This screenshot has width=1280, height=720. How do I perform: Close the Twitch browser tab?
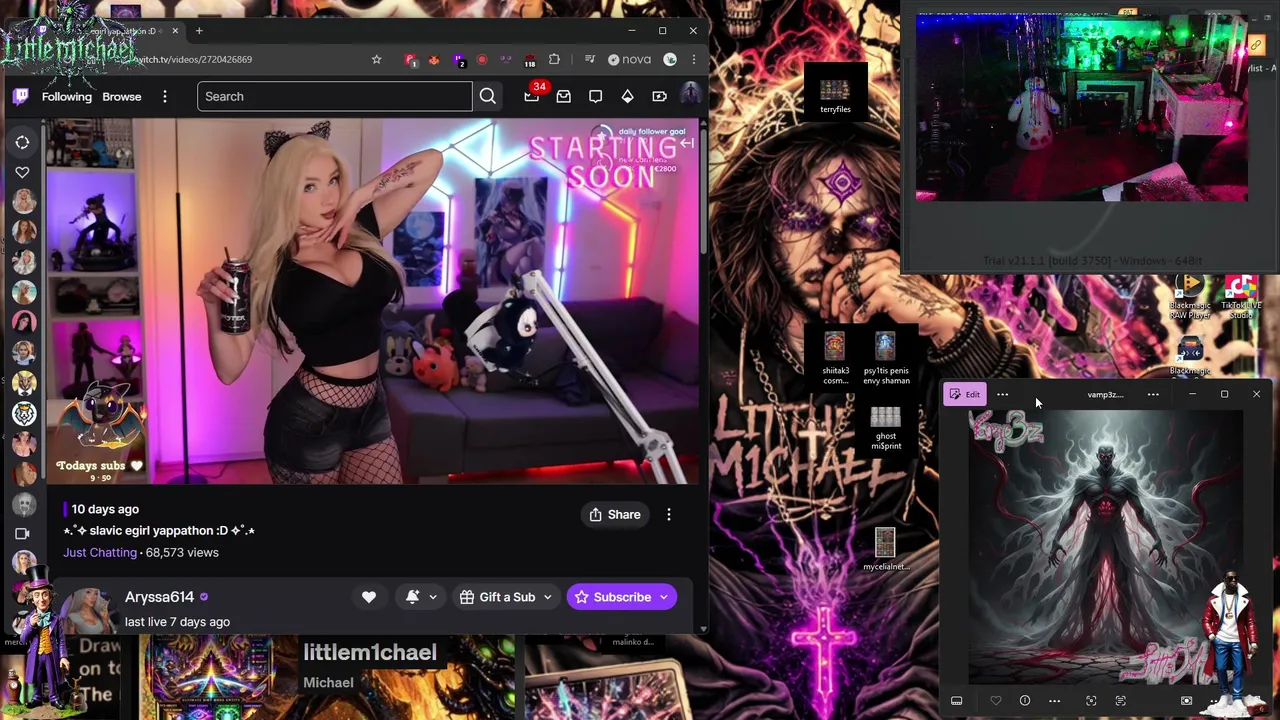(175, 31)
